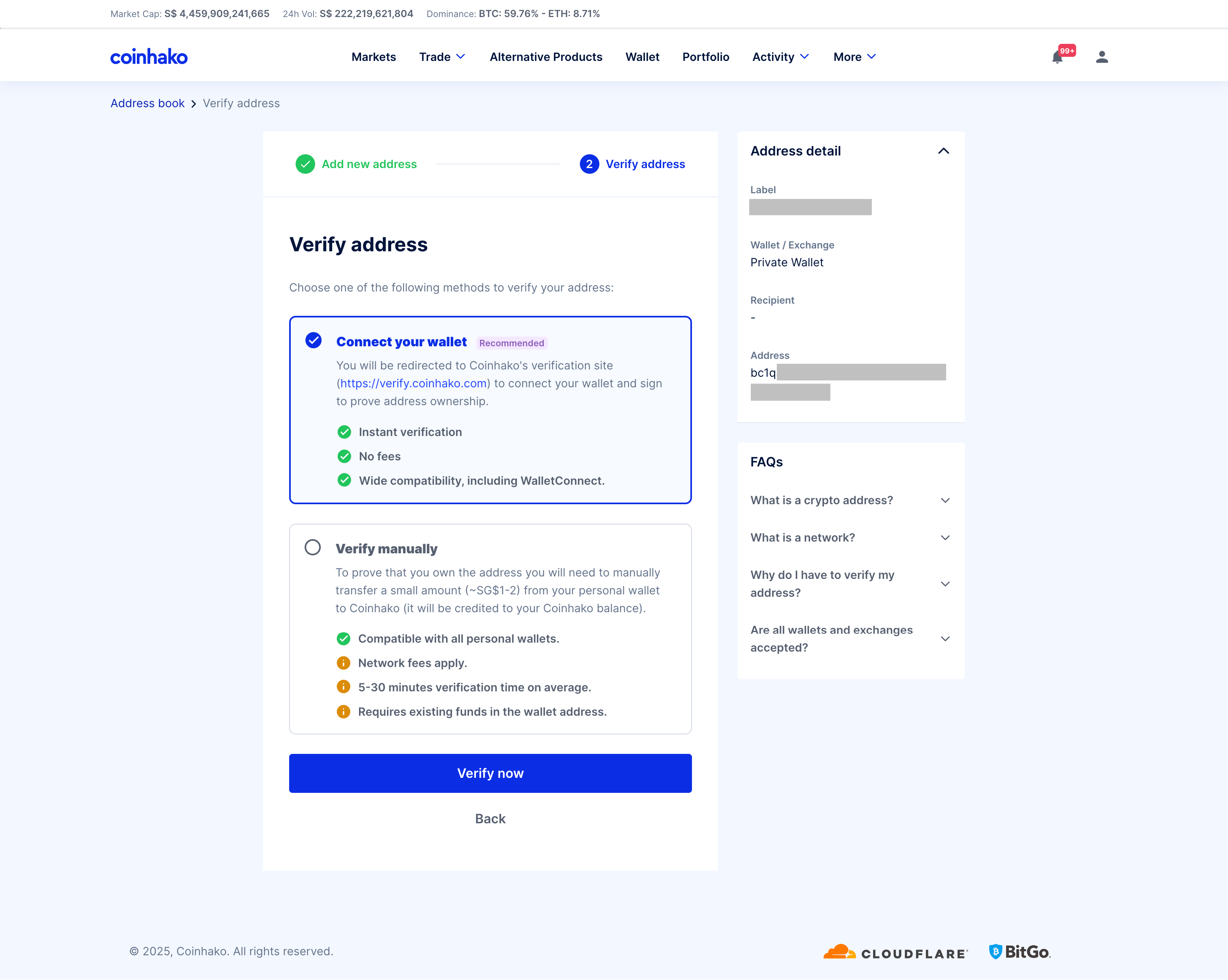Click the orange info icon beside Network fees apply
Image resolution: width=1228 pixels, height=980 pixels.
(x=344, y=663)
